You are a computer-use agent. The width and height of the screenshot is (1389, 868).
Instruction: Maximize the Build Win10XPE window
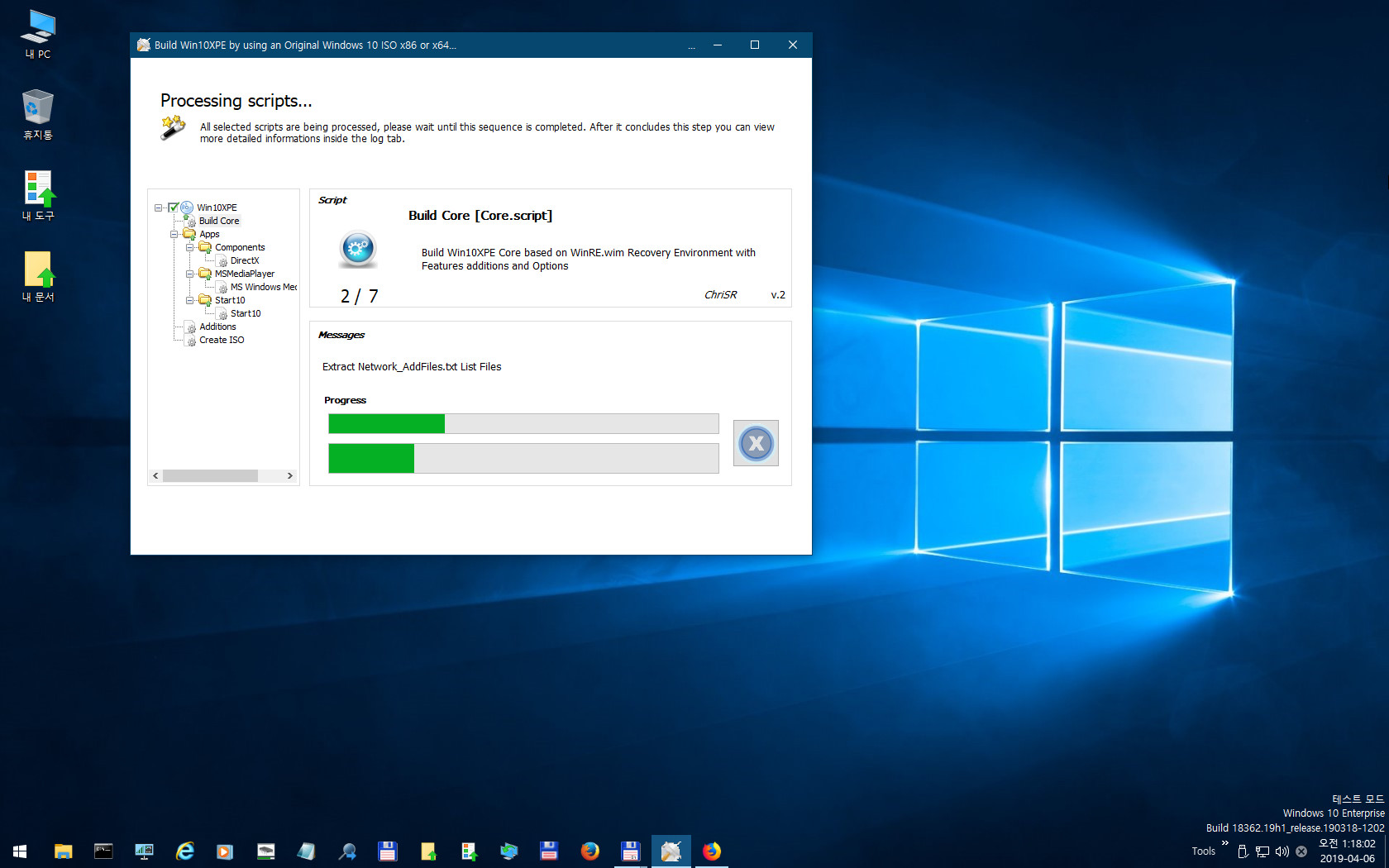point(755,45)
